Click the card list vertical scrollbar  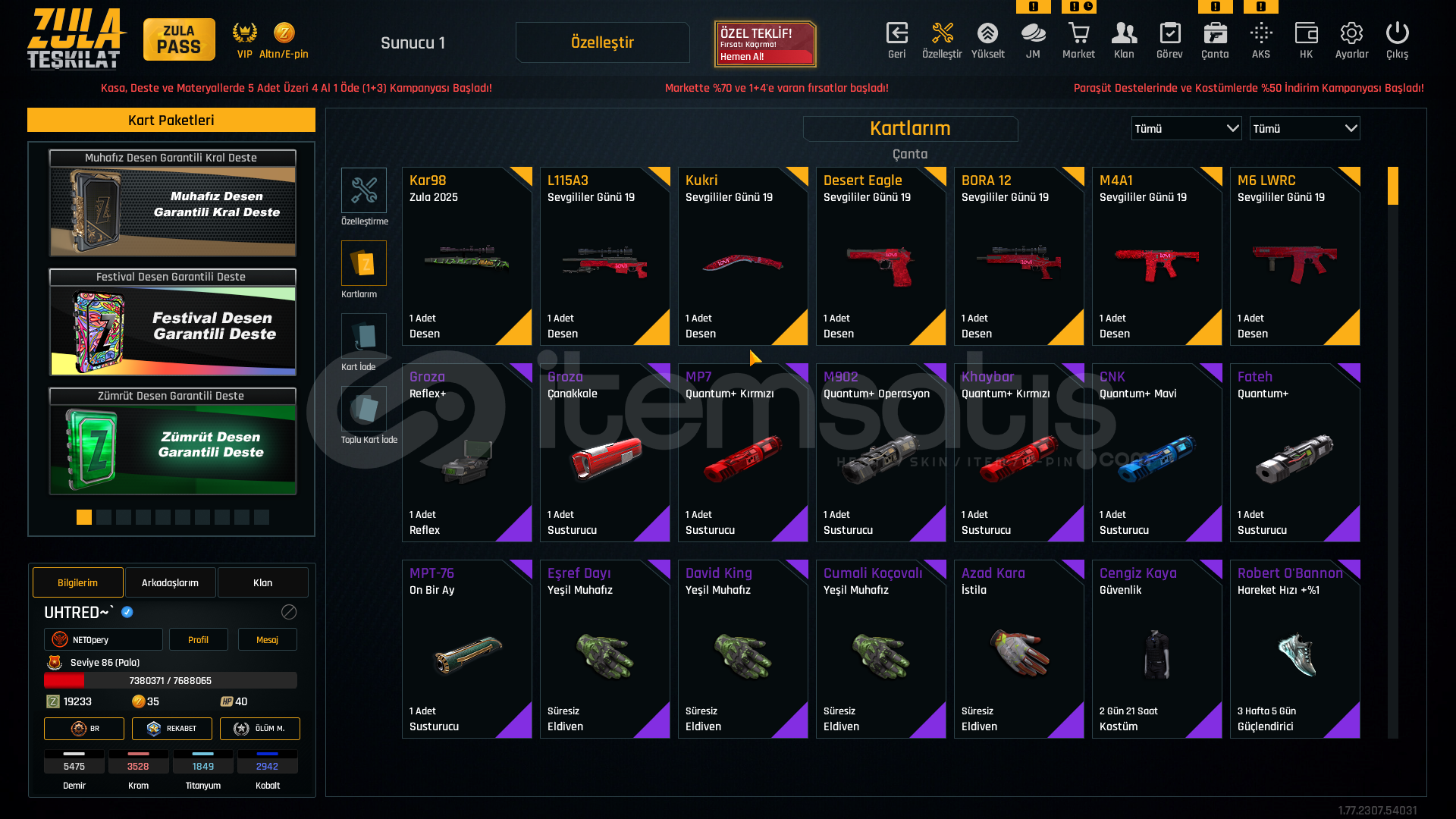pos(1392,452)
